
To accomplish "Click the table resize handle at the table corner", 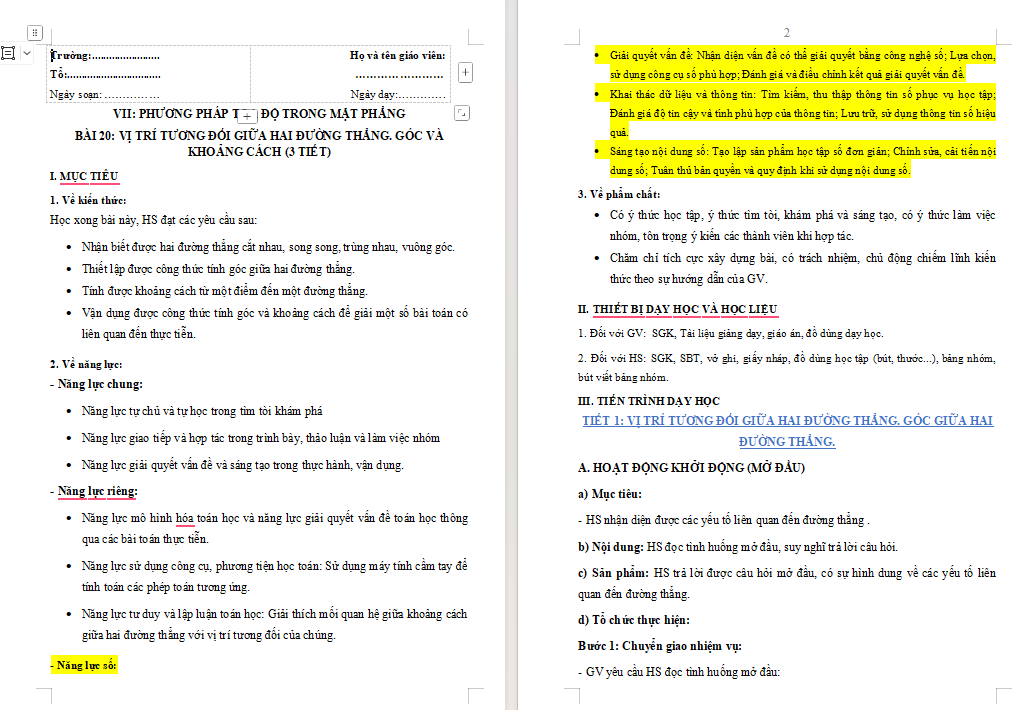I will [x=462, y=113].
